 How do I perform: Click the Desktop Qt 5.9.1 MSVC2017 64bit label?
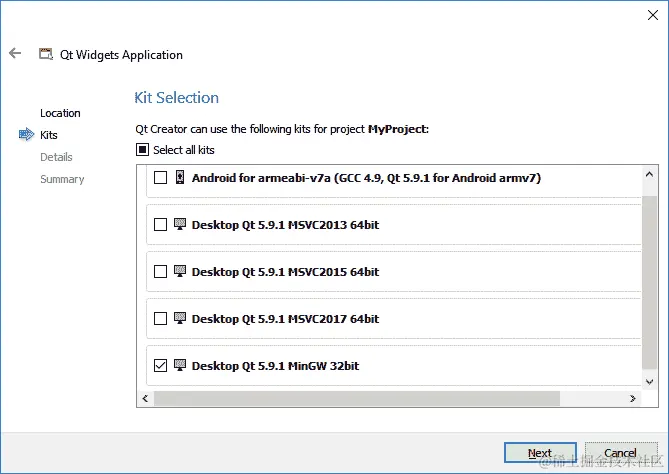285,319
